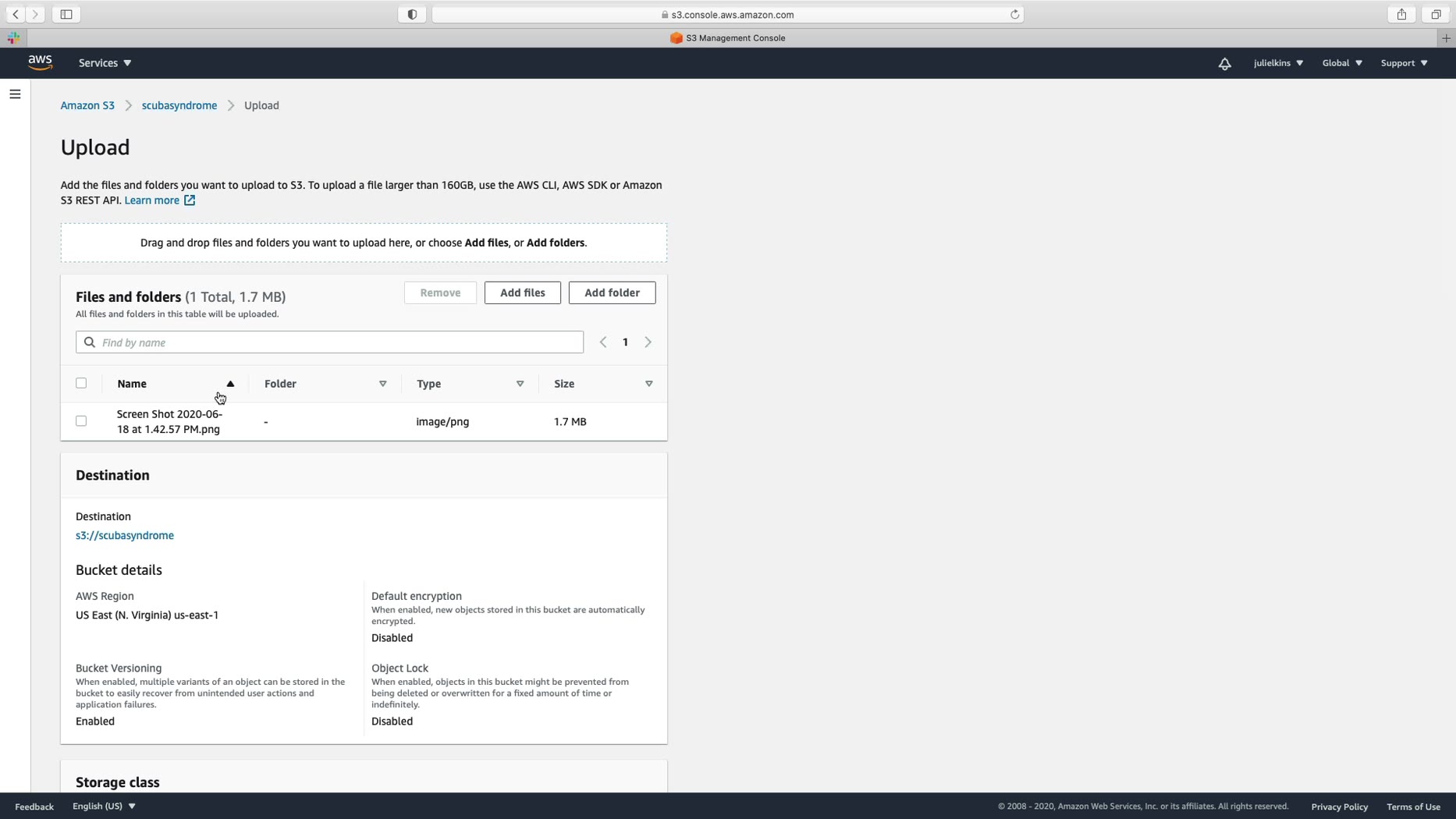Open the hamburger navigation menu icon
Screen dimensions: 1456x819
(x=15, y=94)
